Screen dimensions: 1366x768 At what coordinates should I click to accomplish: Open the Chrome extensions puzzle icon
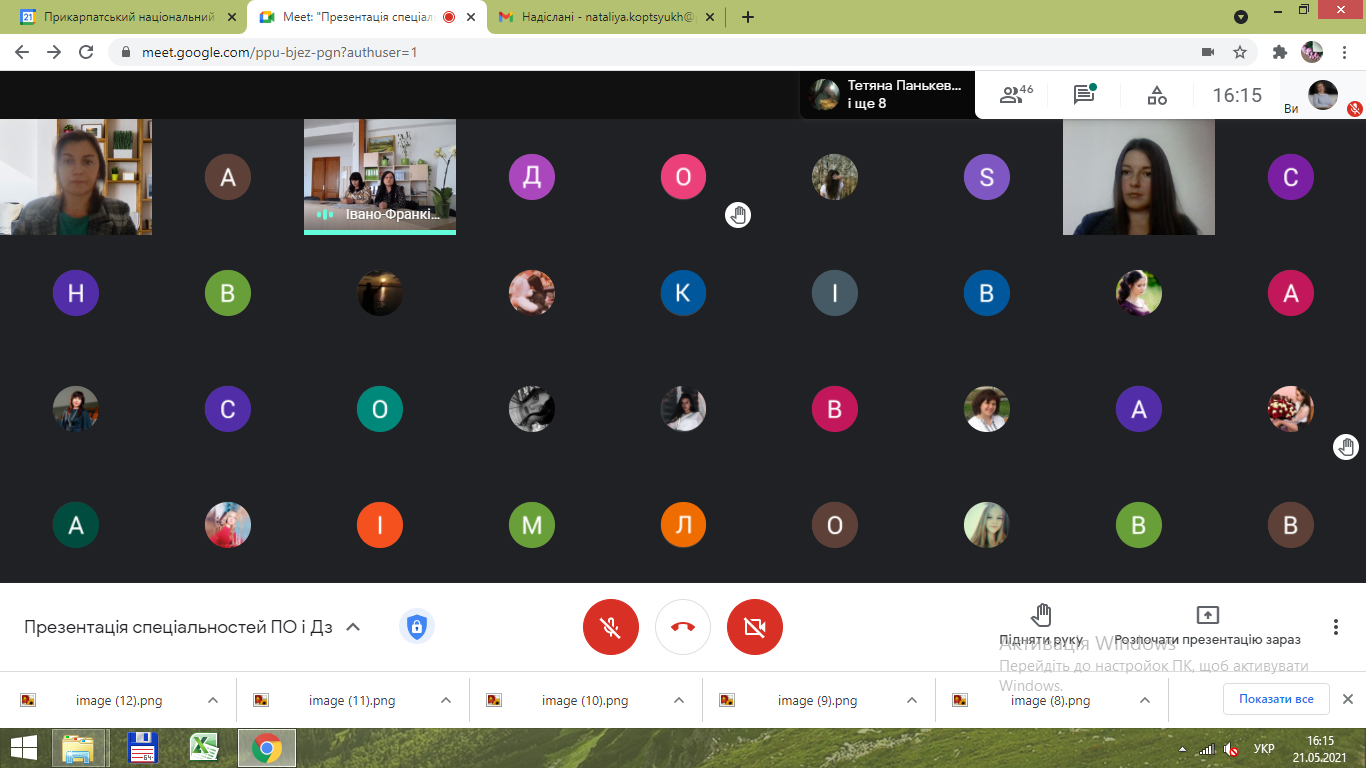(1279, 52)
